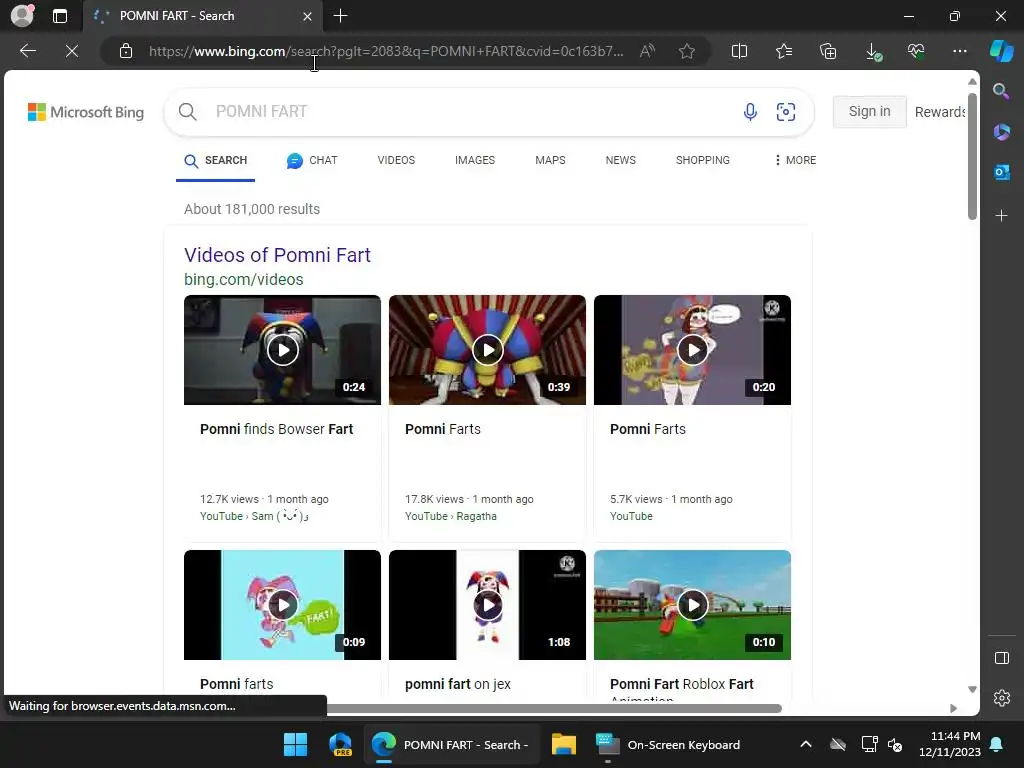This screenshot has width=1024, height=768.
Task: Click the tray volume muted icon
Action: (x=895, y=744)
